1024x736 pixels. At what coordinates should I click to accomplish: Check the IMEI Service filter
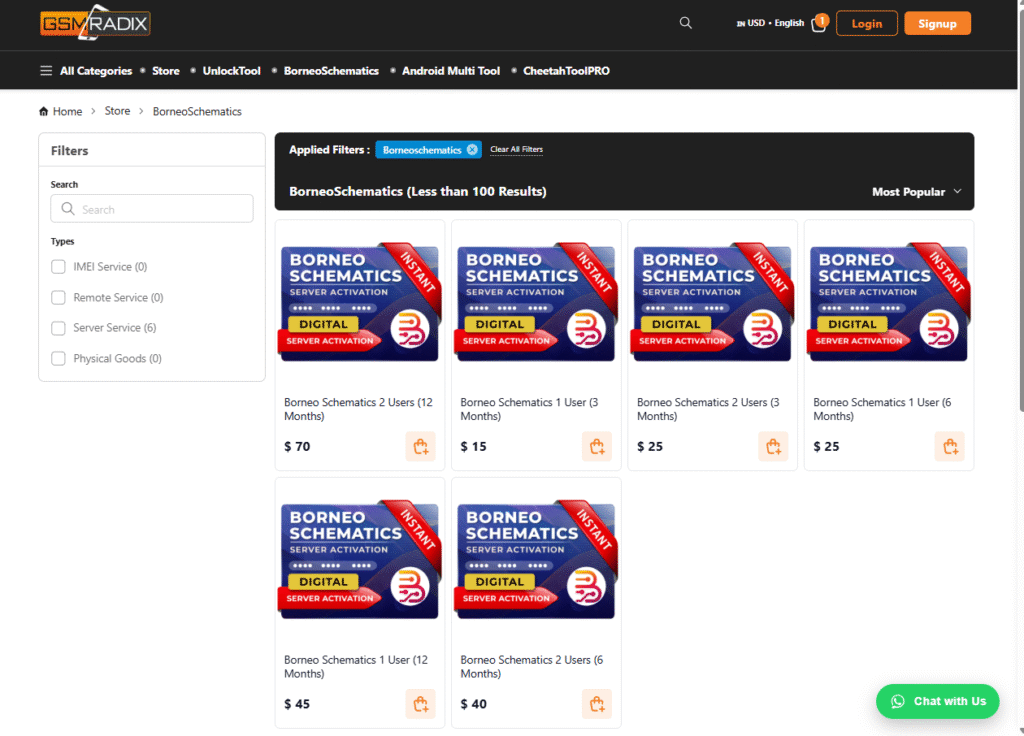pyautogui.click(x=59, y=267)
